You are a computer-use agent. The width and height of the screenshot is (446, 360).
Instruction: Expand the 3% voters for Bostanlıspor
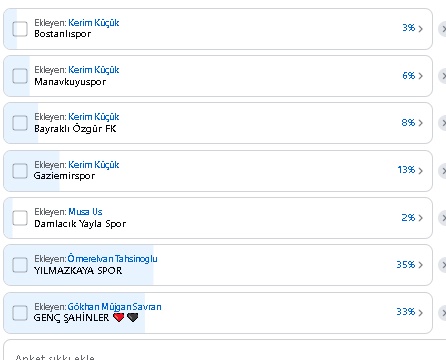click(x=413, y=28)
